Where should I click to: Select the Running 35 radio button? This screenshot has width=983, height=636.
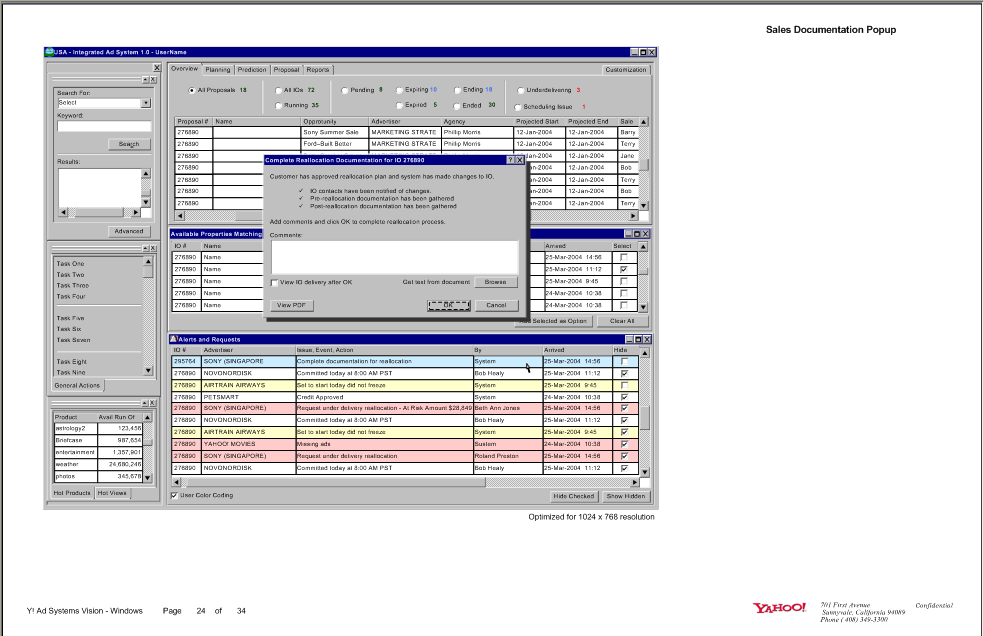tap(277, 105)
